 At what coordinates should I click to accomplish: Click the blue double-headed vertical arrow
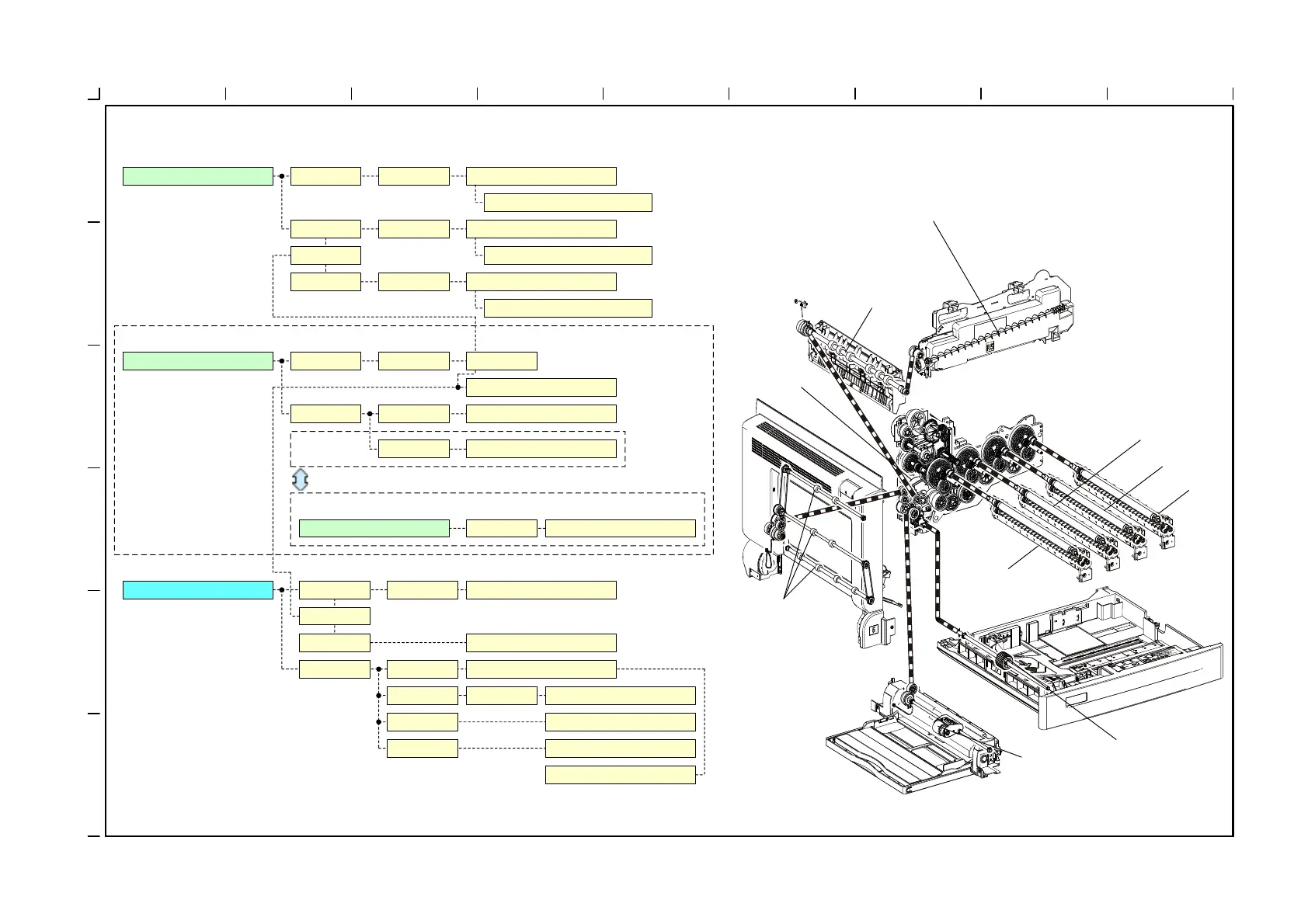300,479
